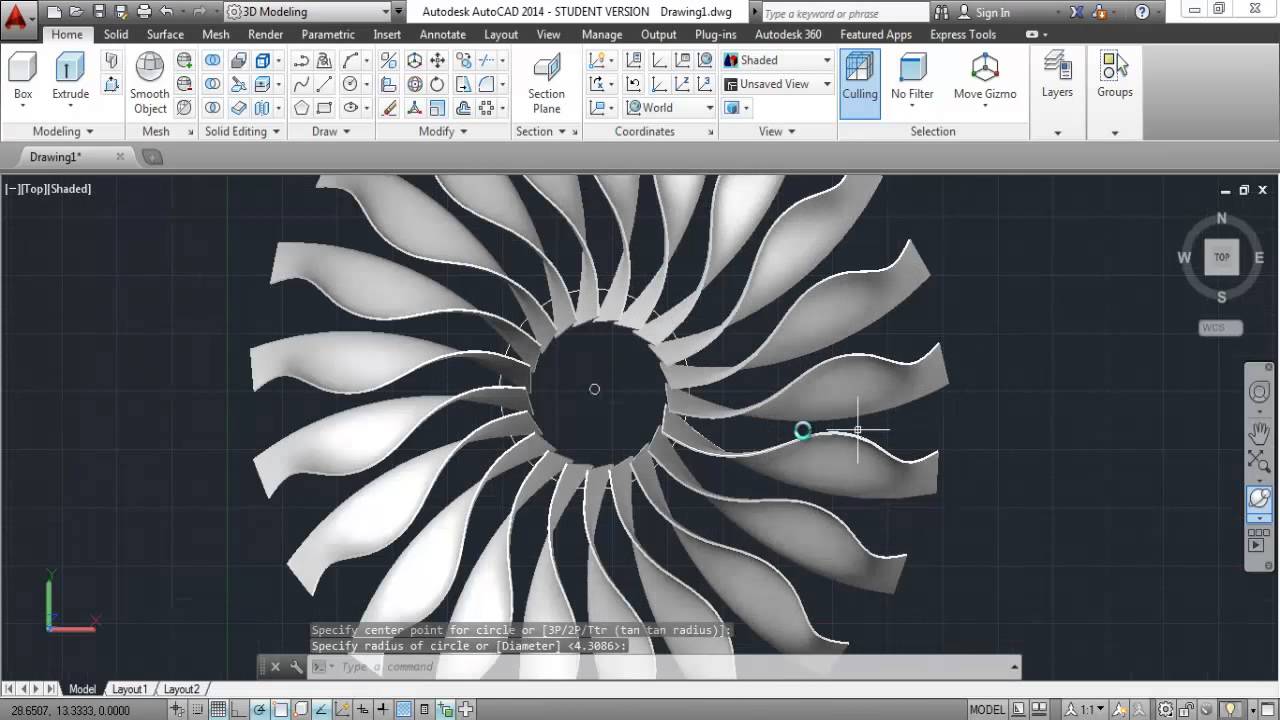Screen dimensions: 1280x720
Task: Expand the Unsaved View dropdown
Action: 777,84
